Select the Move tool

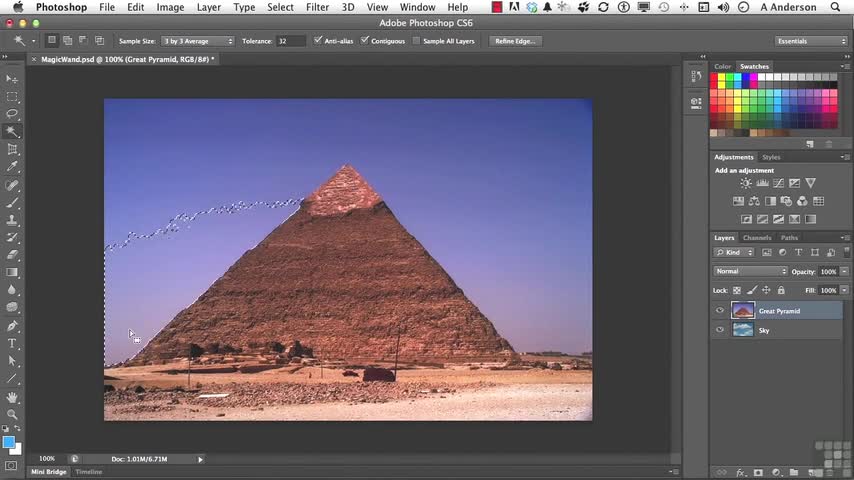tap(11, 80)
